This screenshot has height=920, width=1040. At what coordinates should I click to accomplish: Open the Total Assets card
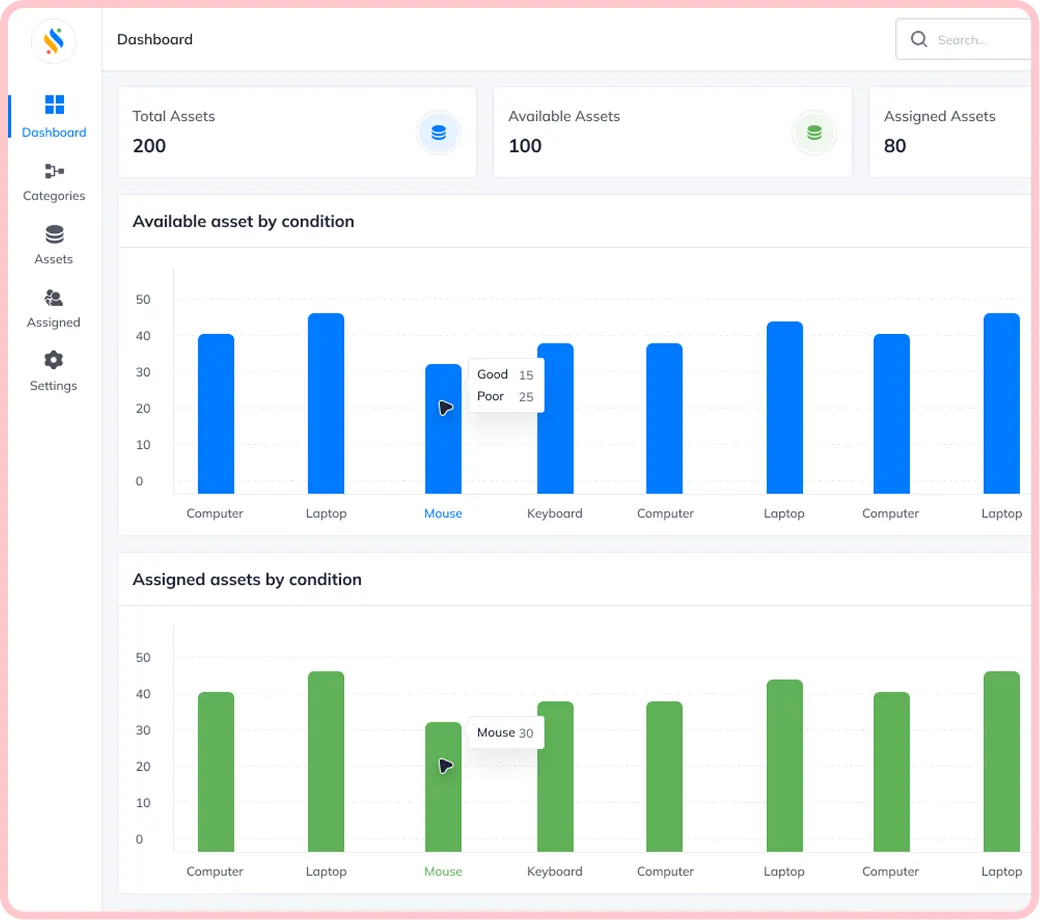297,132
